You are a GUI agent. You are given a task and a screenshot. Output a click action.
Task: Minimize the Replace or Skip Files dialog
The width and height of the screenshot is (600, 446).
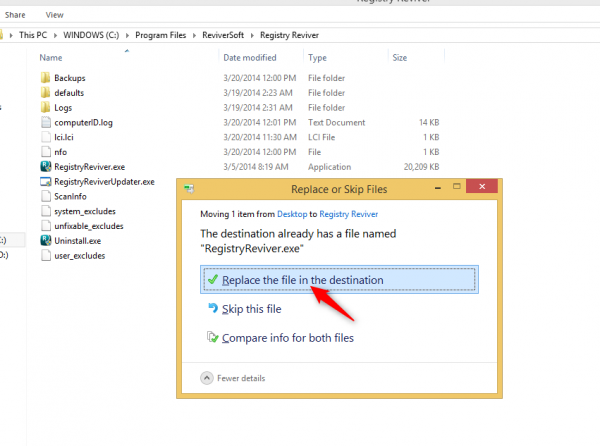pyautogui.click(x=438, y=187)
